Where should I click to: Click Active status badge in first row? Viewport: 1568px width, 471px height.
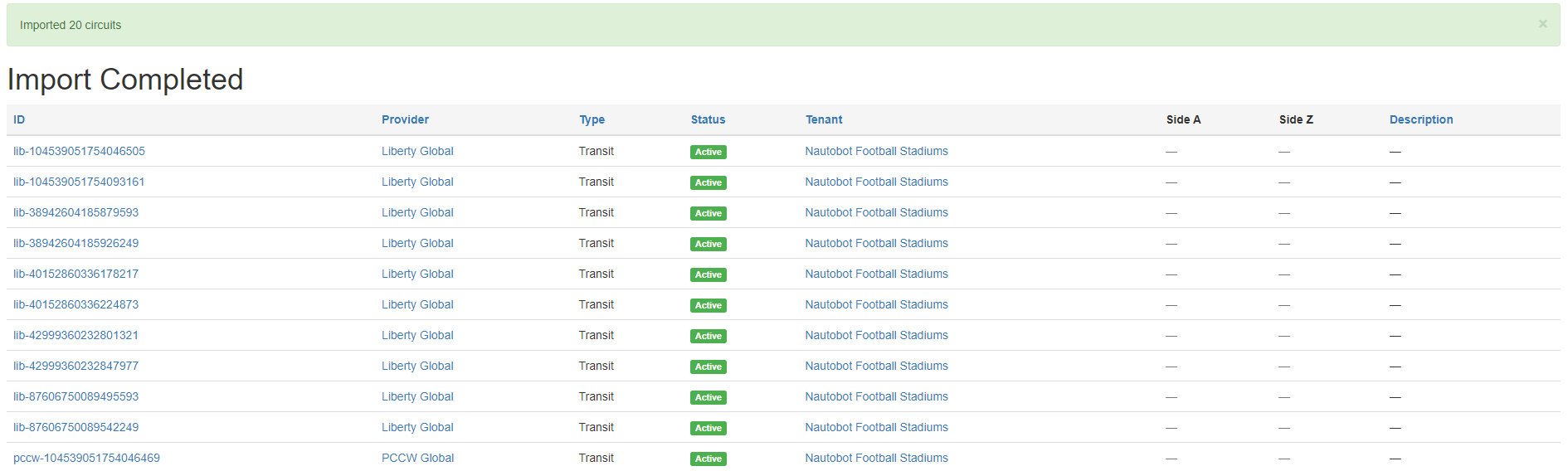pos(708,152)
